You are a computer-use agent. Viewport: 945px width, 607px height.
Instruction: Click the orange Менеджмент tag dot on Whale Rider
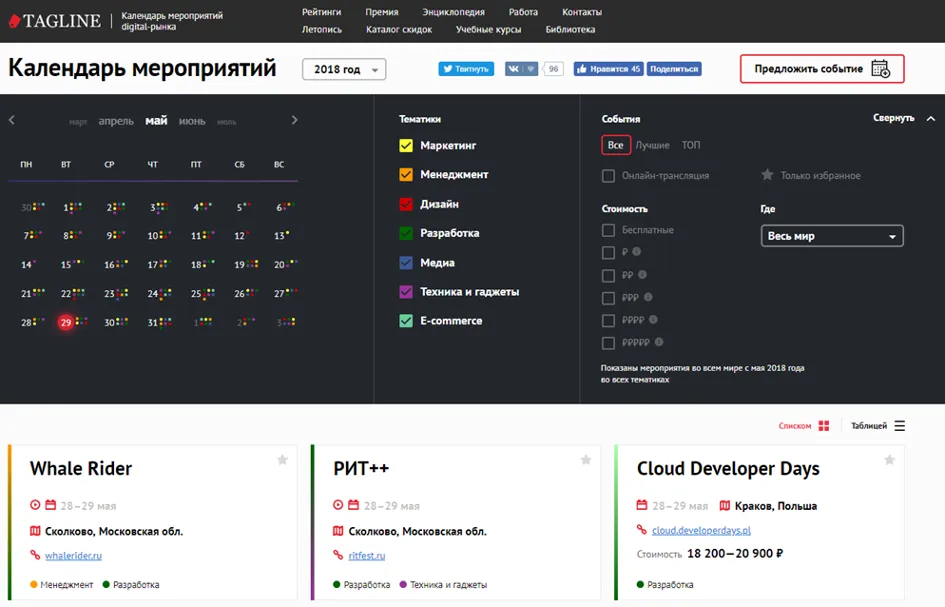click(x=34, y=584)
